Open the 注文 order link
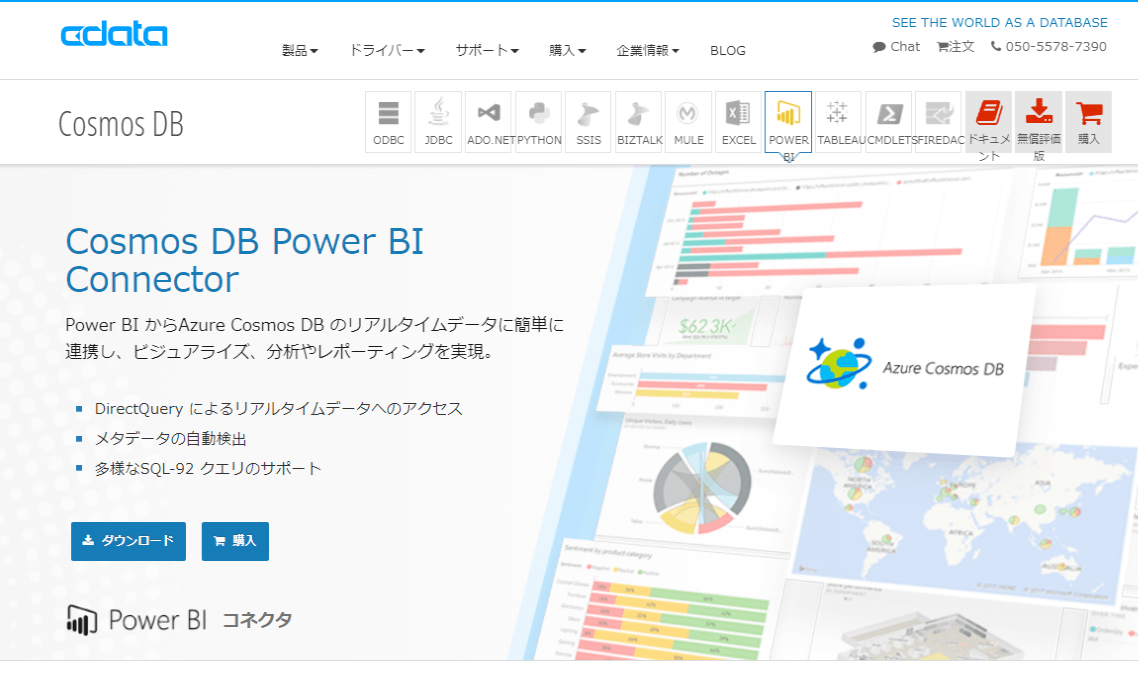This screenshot has width=1138, height=687. 955,46
